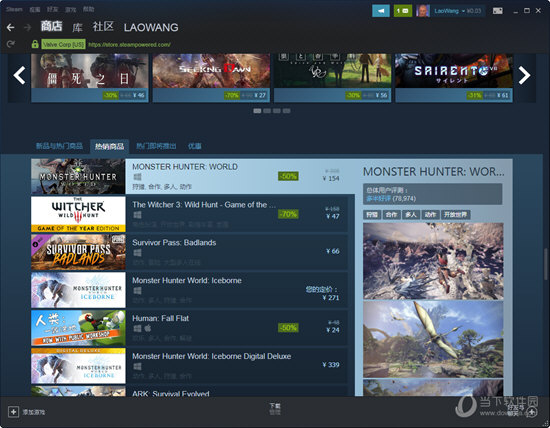Open the 僵死之日 carousel card at ¥46
The height and width of the screenshot is (428, 550).
[x=90, y=78]
